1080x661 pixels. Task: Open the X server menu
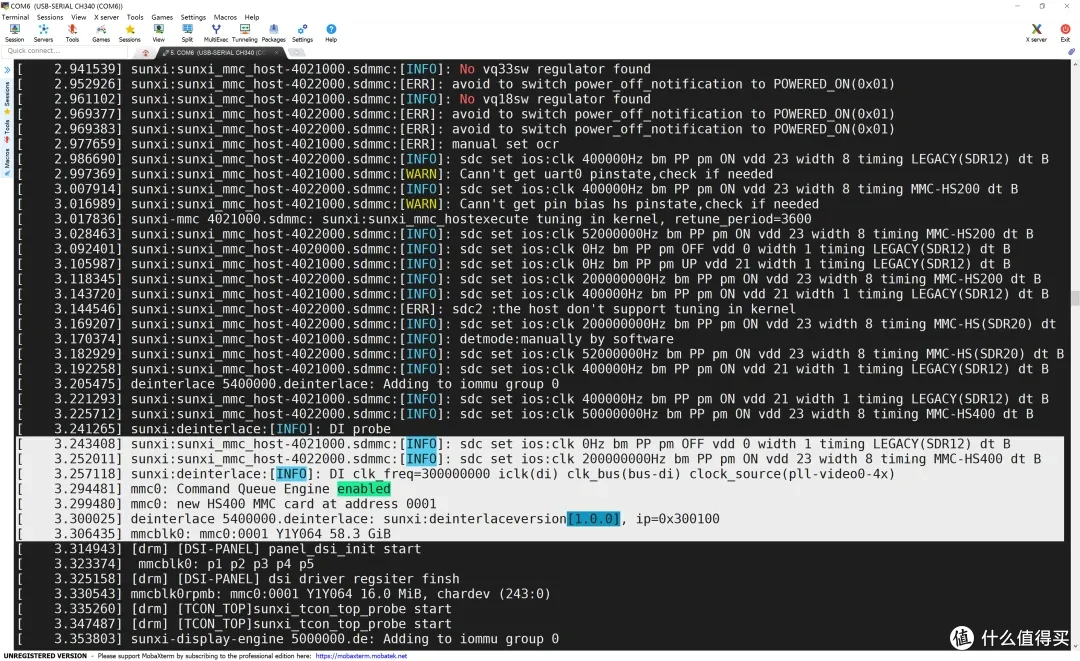107,17
